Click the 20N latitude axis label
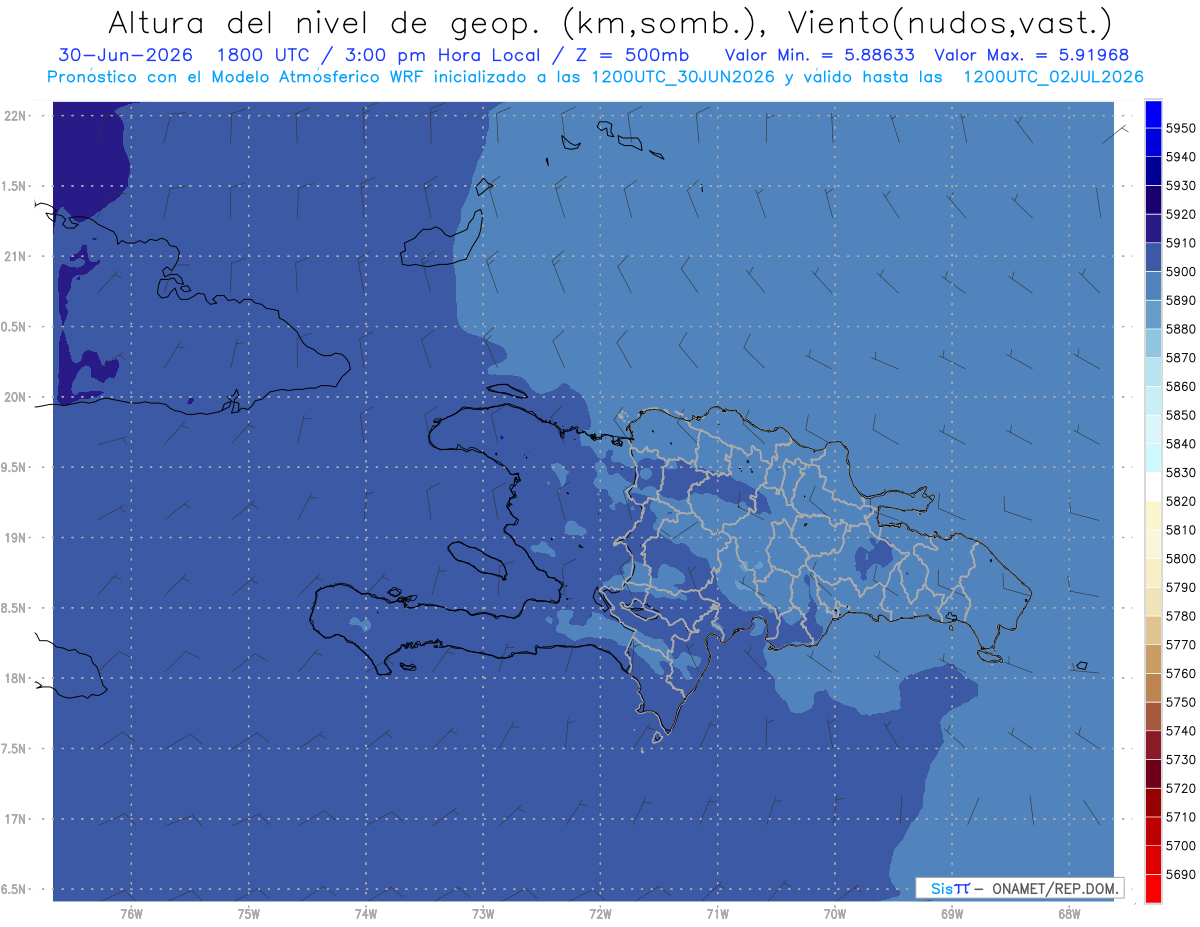This screenshot has height=927, width=1200. click(x=14, y=397)
